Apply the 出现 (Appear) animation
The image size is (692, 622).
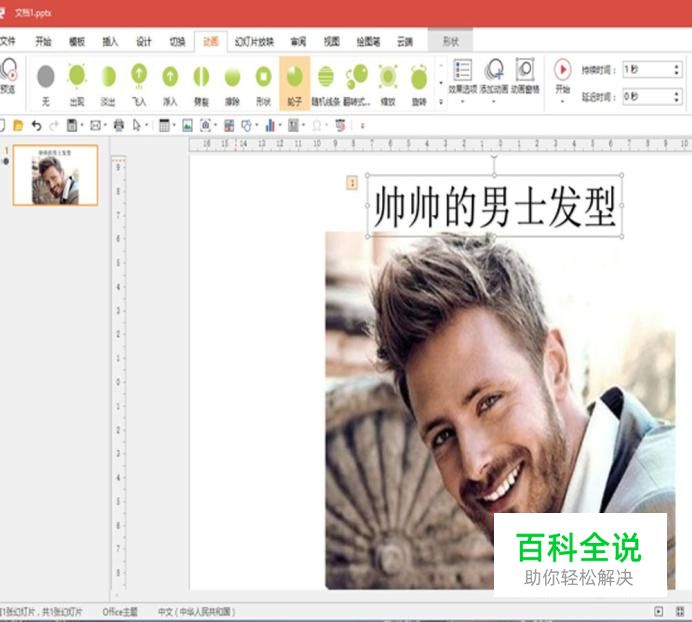point(77,79)
